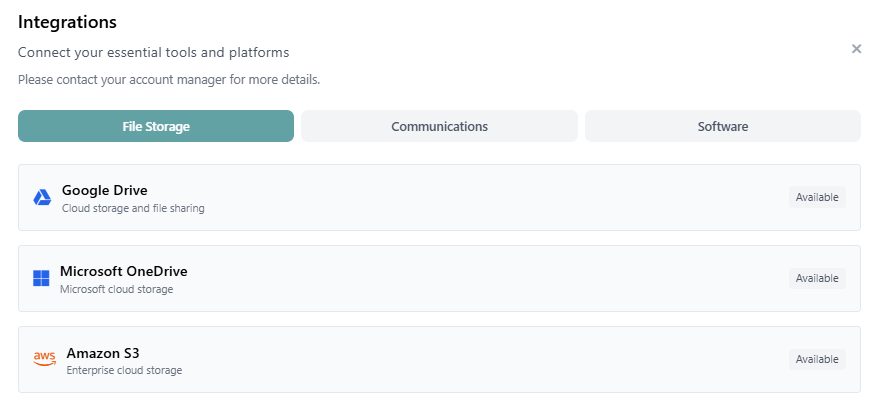Click the orange aws logo icon
Viewport: 880px width, 412px height.
tap(44, 359)
